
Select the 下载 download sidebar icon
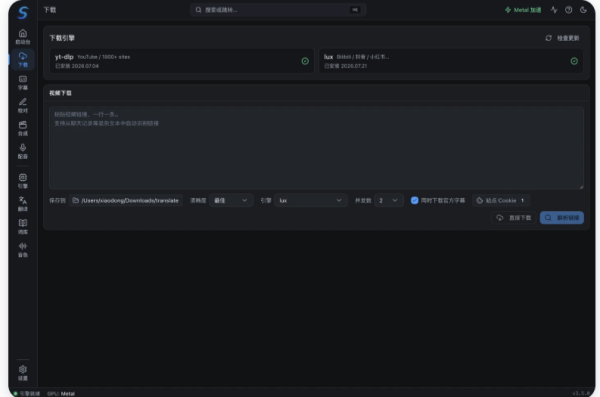[x=23, y=60]
